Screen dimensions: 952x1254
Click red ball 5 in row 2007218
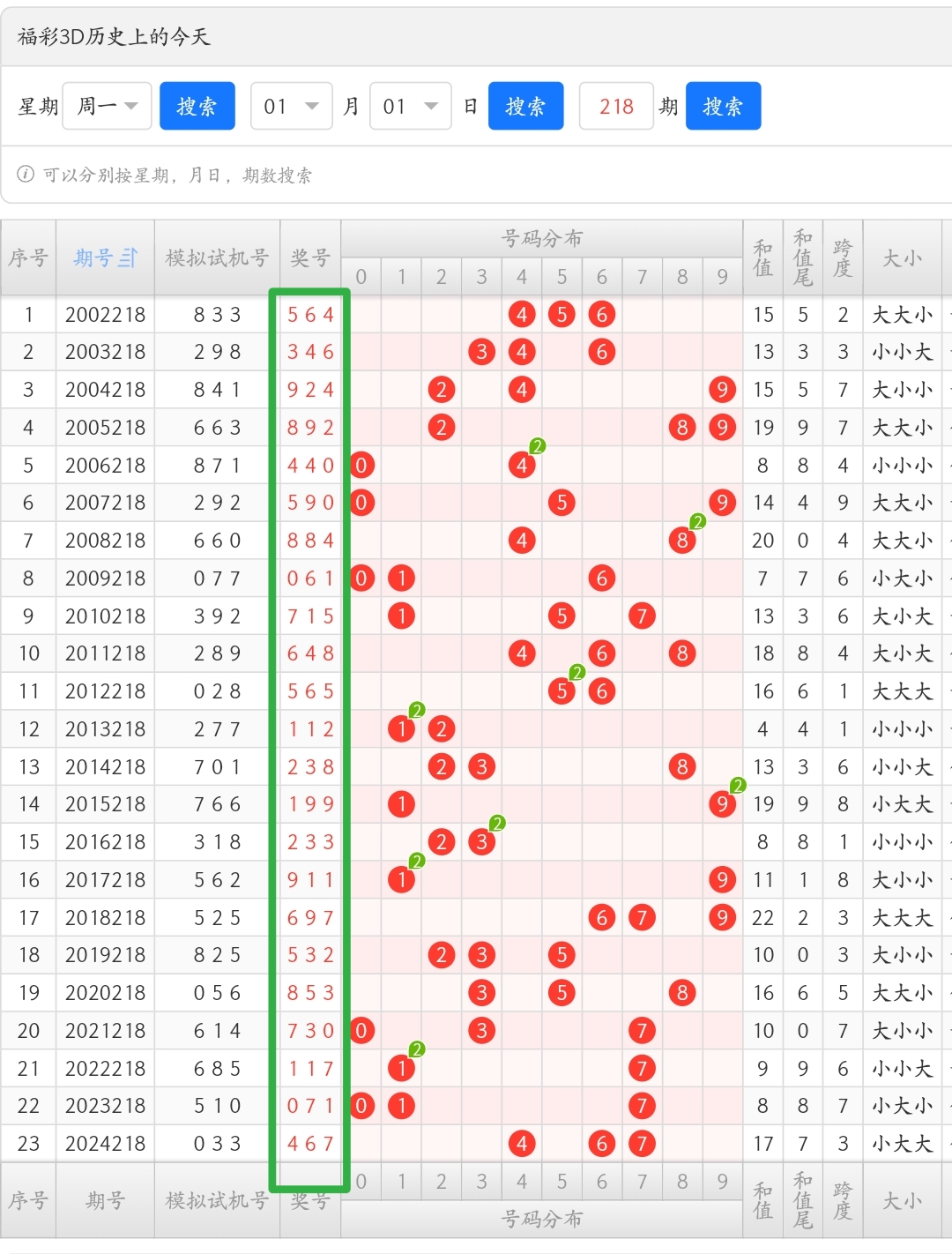[x=562, y=503]
